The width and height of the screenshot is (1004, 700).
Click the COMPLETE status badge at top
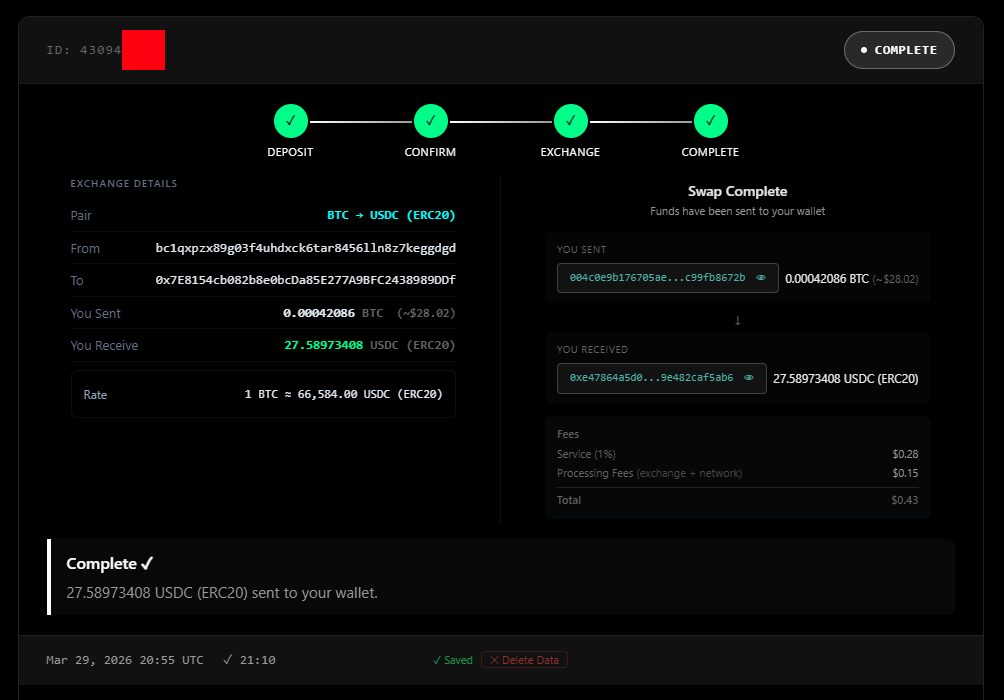point(899,50)
